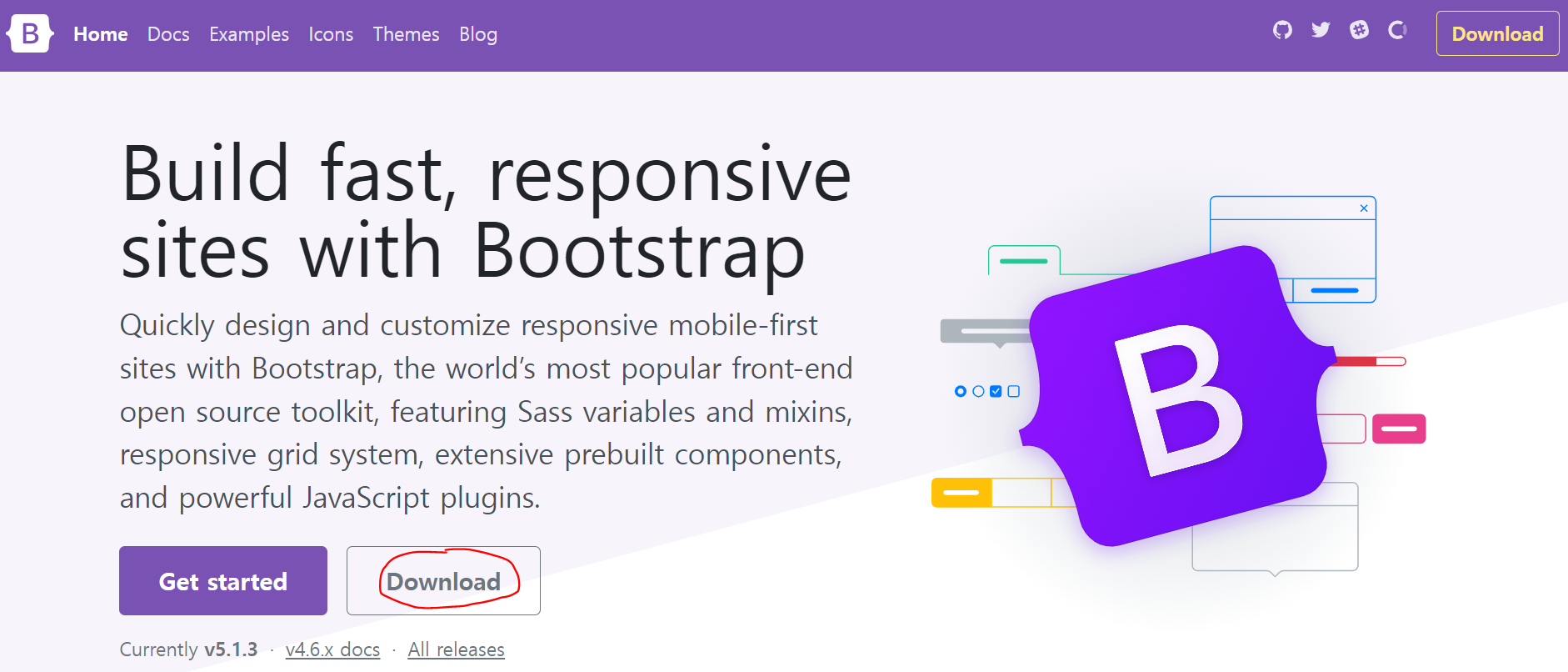Open the Themes nav item

(406, 34)
